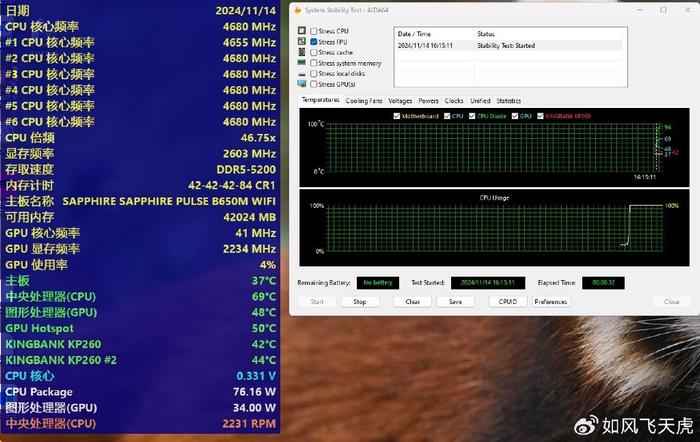Open the Preferences dialog
Viewport: 700px width, 442px height.
tap(550, 302)
